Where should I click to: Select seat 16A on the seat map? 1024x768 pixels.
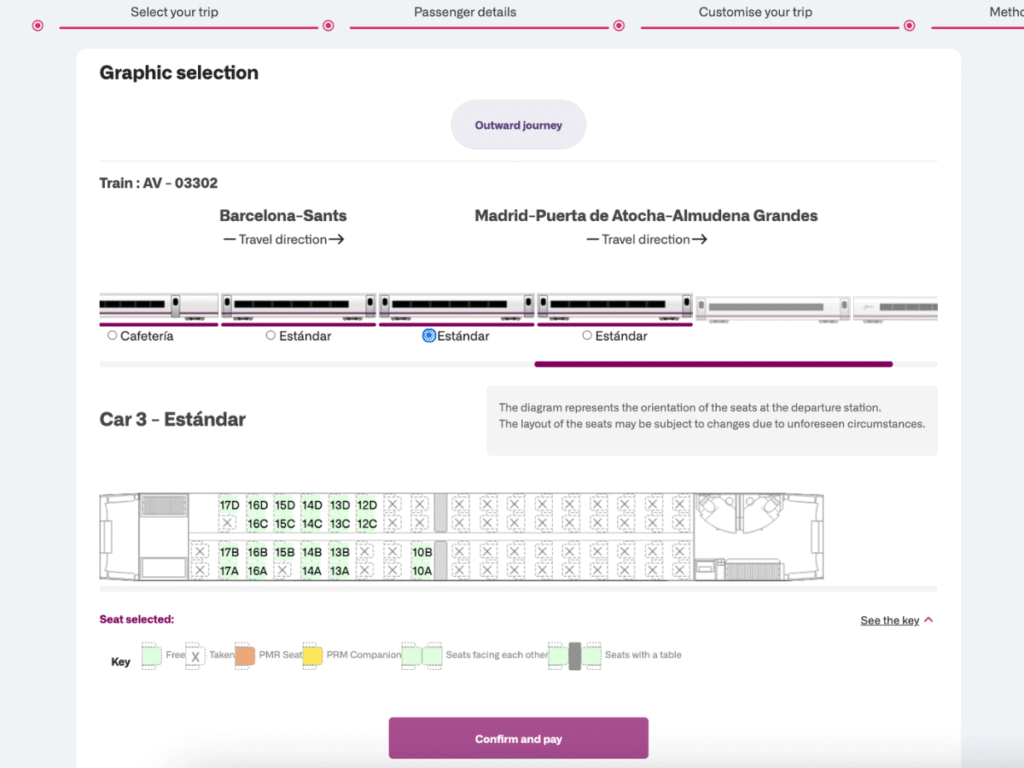click(x=257, y=571)
